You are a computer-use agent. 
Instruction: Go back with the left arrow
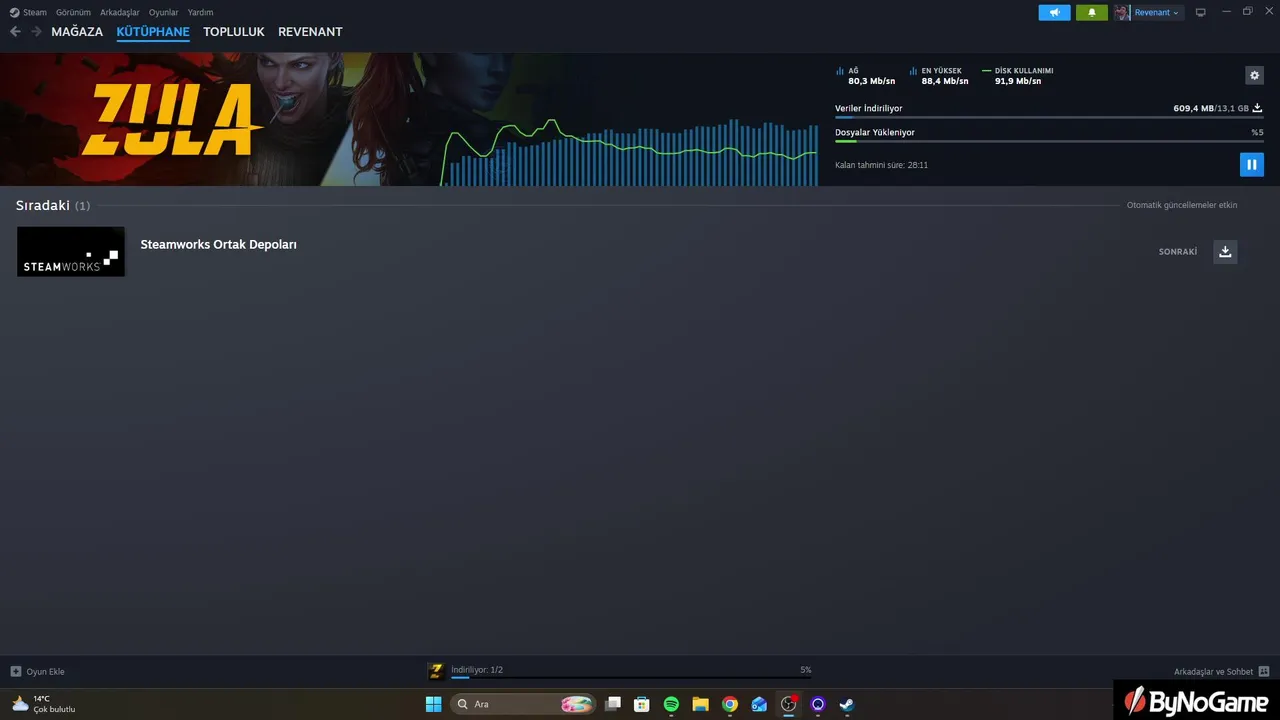click(x=15, y=31)
